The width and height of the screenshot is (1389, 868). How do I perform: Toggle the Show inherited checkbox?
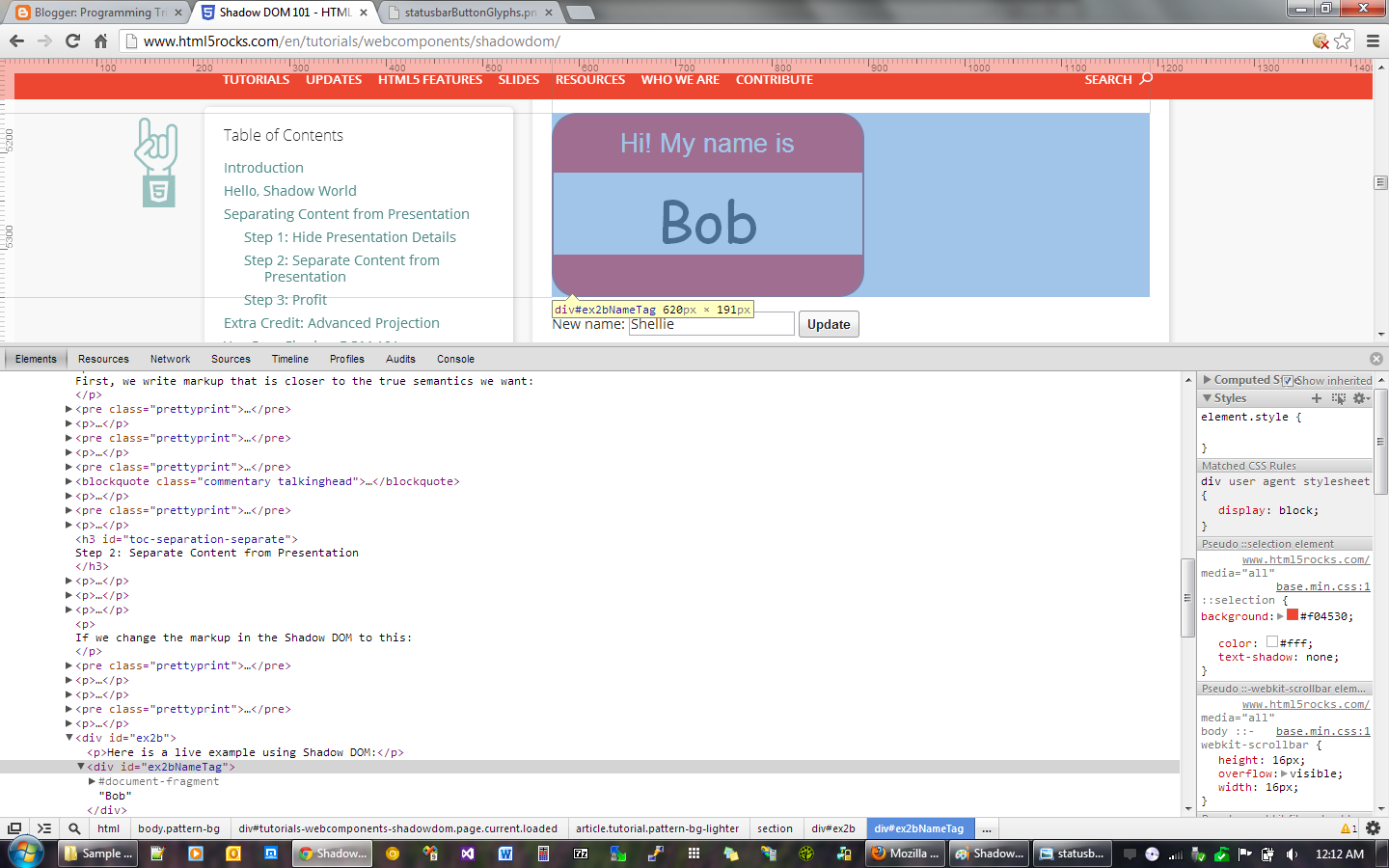pyautogui.click(x=1287, y=381)
